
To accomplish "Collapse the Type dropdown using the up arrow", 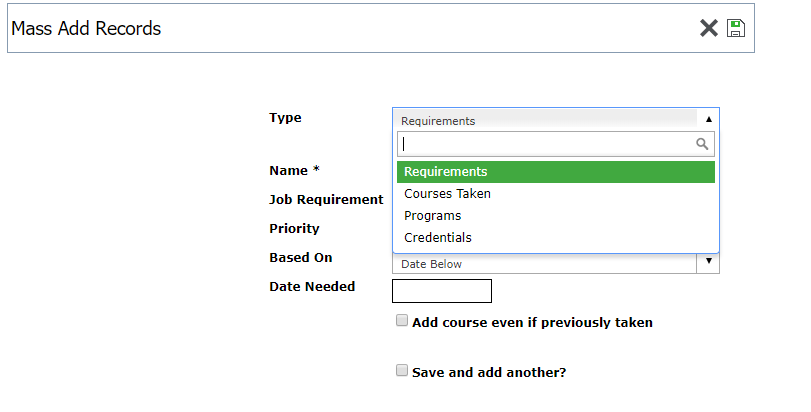I will coord(709,119).
